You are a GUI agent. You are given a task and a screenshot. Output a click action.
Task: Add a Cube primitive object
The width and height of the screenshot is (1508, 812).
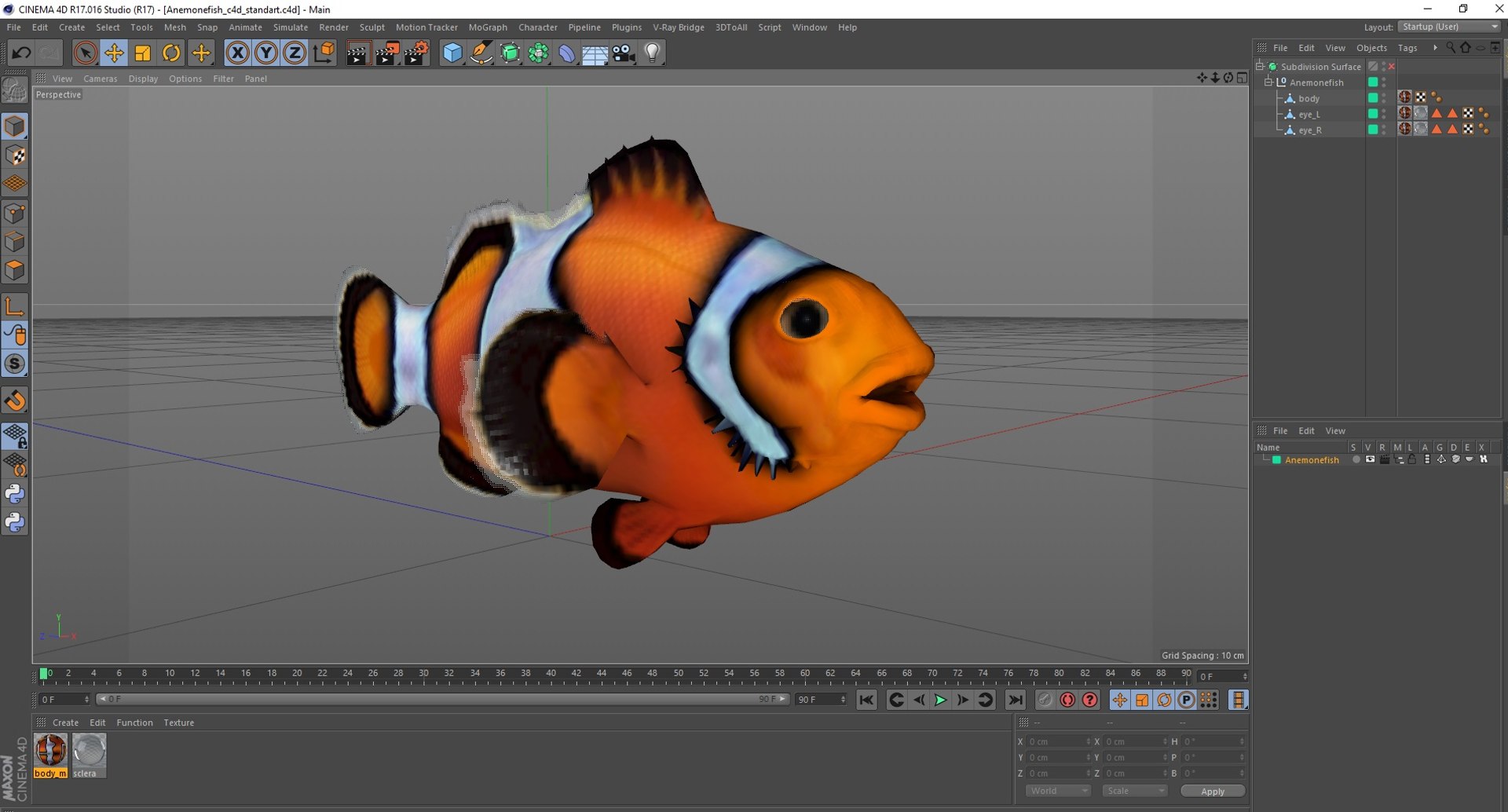click(x=452, y=53)
